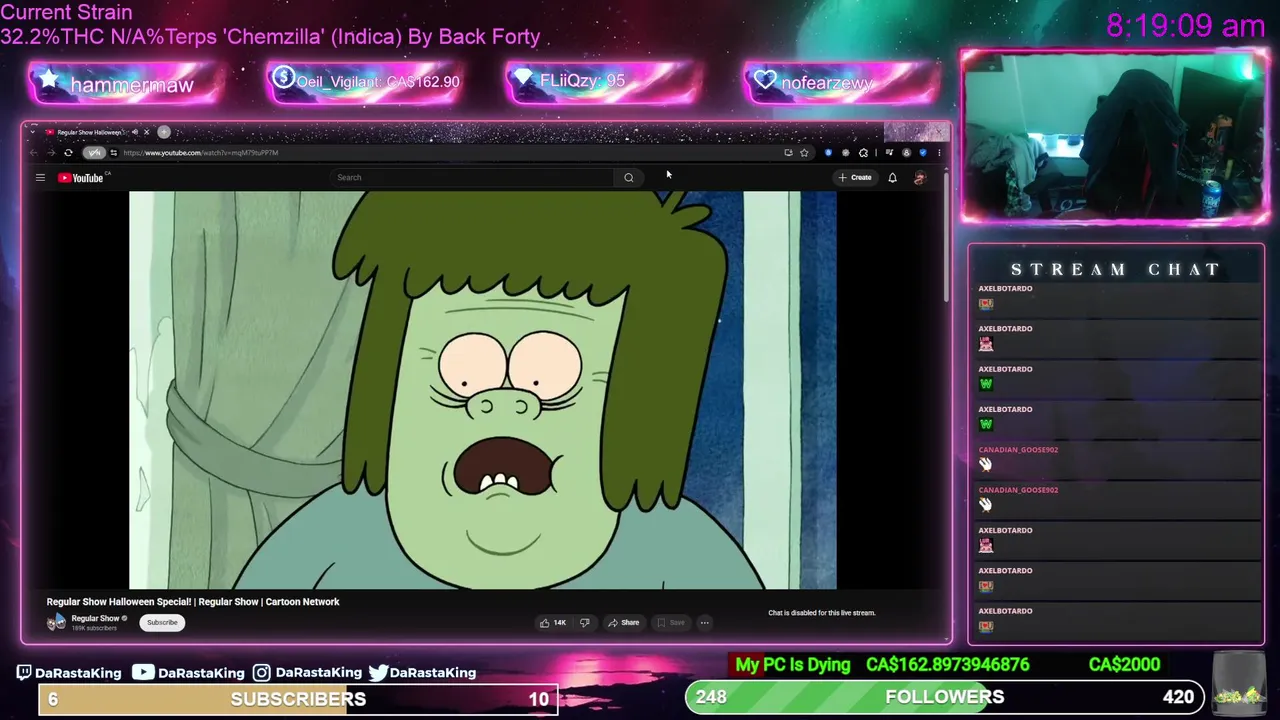Click the CA$2000 goal amount
Image resolution: width=1280 pixels, height=720 pixels.
[1124, 665]
